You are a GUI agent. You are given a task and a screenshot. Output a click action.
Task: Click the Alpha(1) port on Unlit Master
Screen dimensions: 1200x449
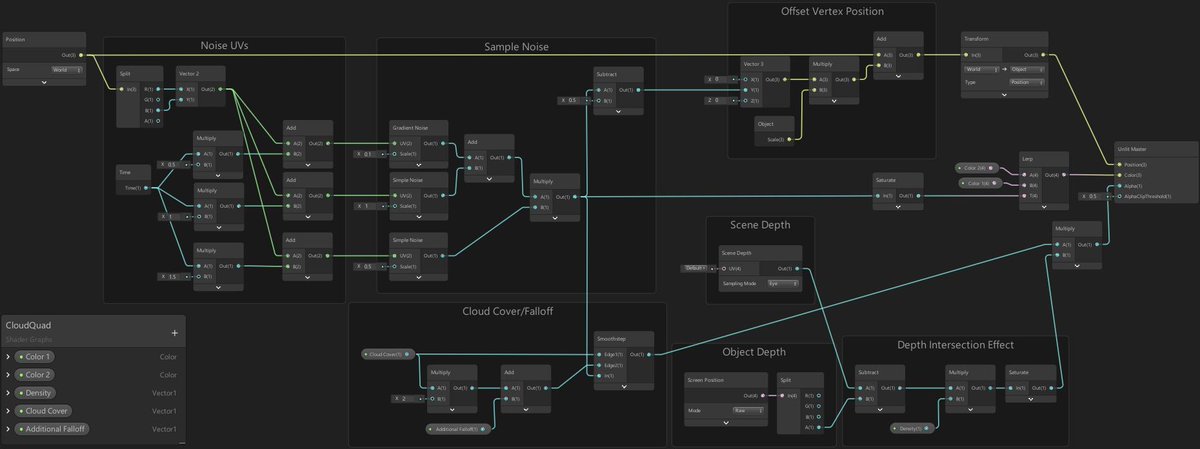point(1120,186)
